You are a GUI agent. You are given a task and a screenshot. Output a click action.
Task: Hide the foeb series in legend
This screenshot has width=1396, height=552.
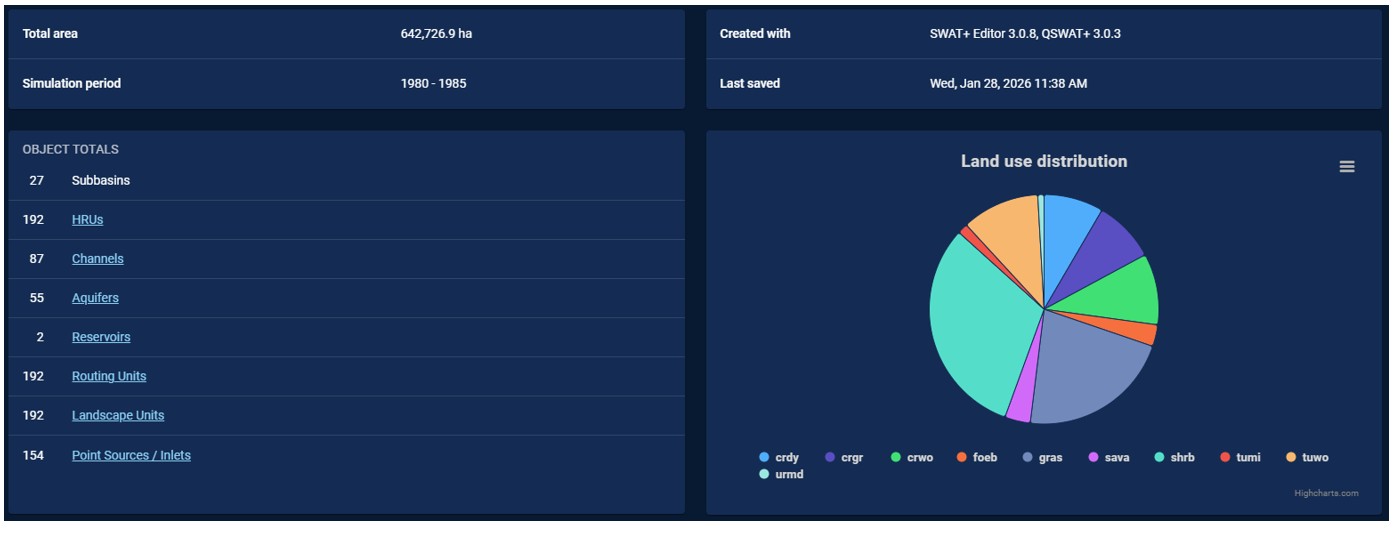click(977, 457)
